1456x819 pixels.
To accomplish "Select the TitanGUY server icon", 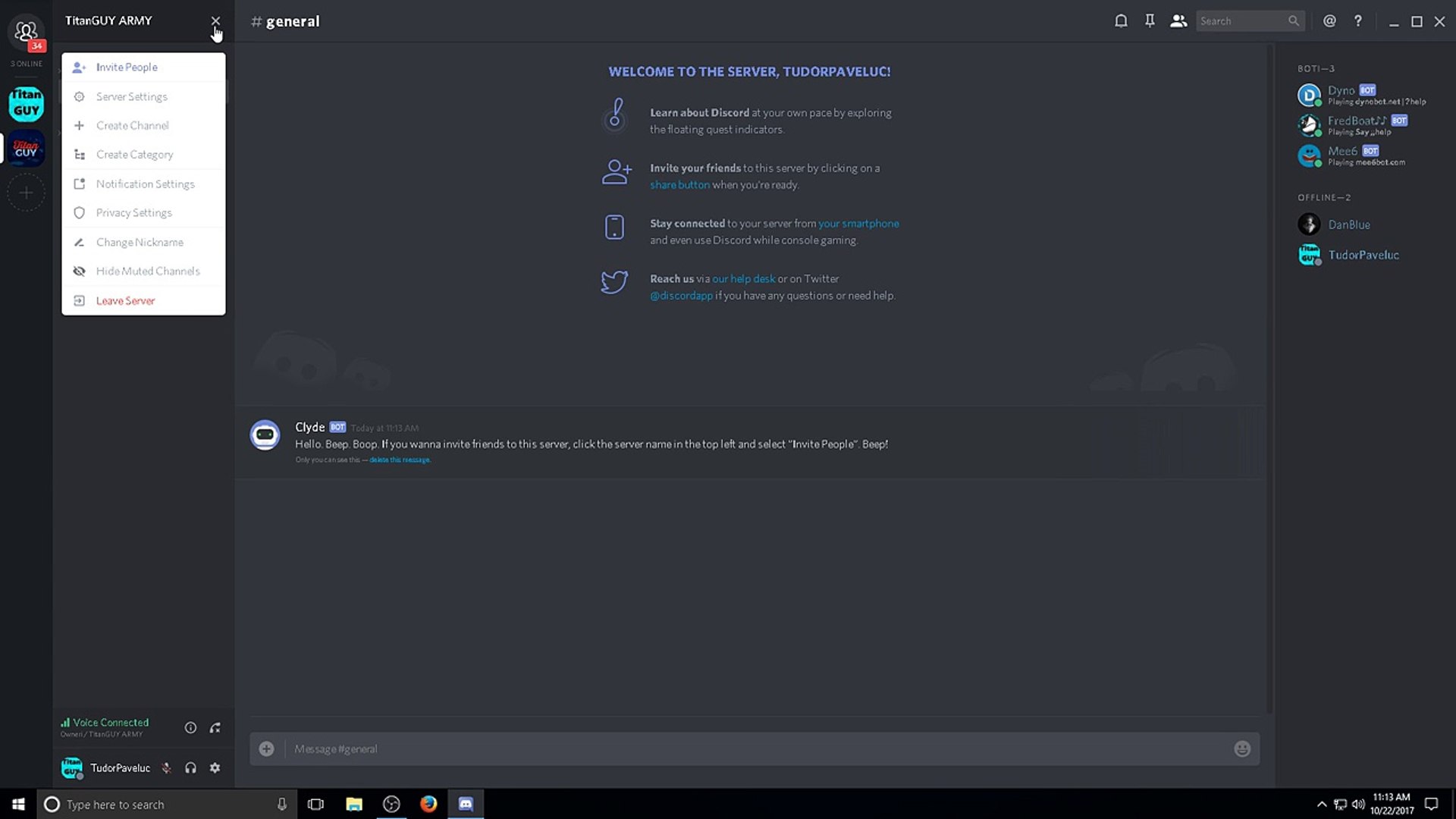I will point(26,105).
